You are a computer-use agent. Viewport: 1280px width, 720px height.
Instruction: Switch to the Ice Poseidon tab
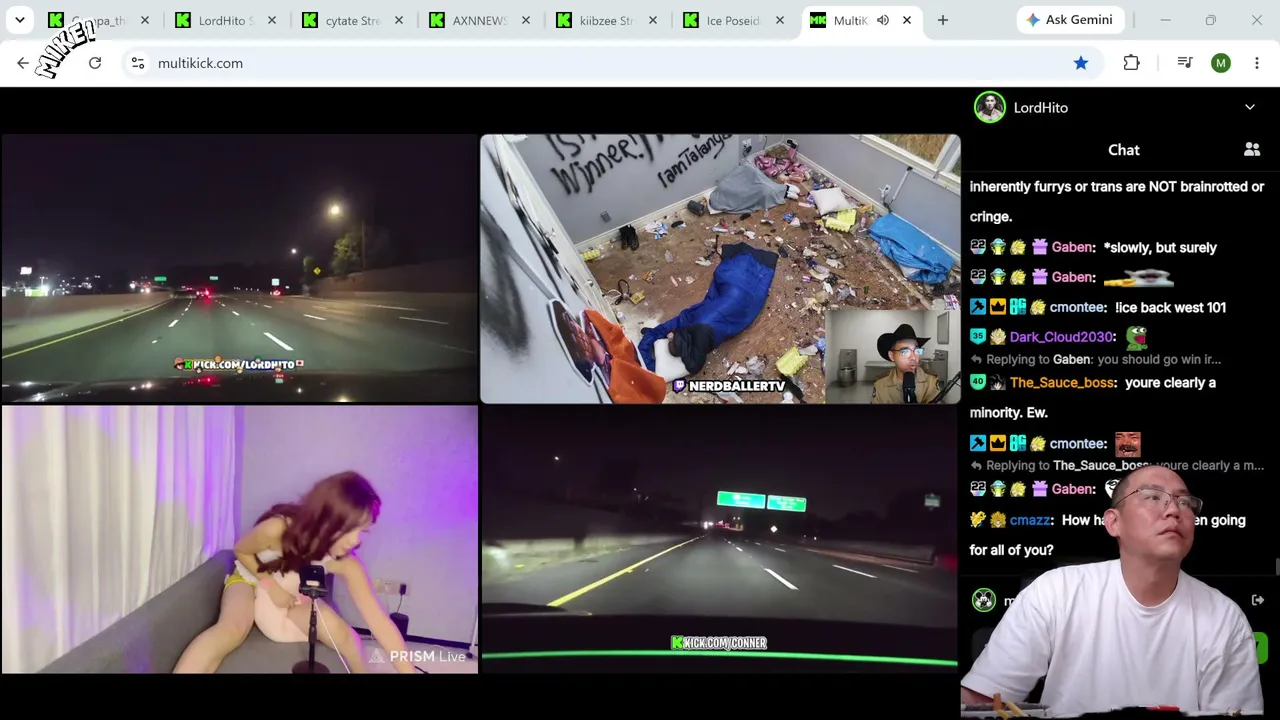(x=734, y=20)
